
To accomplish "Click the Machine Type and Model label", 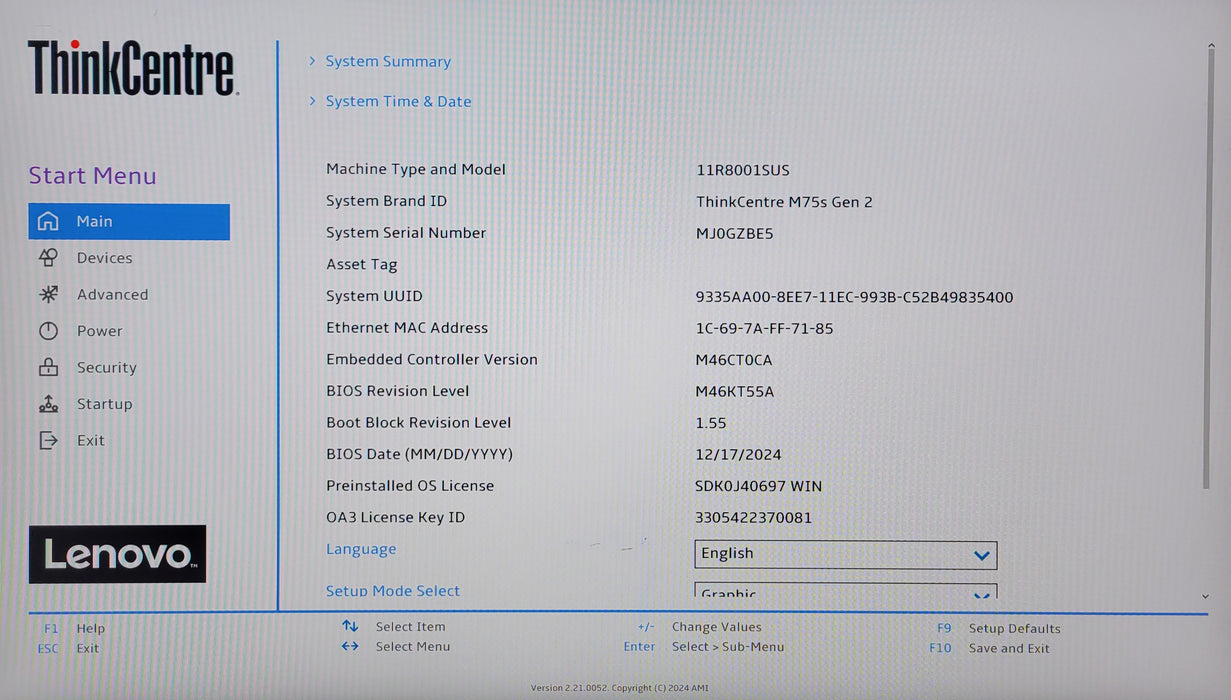I will coord(416,169).
